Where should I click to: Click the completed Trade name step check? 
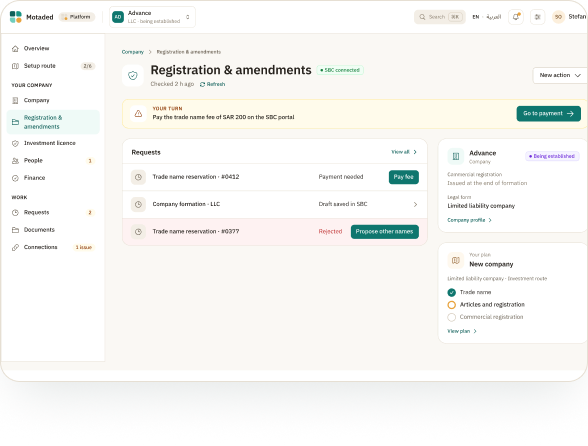coord(452,292)
